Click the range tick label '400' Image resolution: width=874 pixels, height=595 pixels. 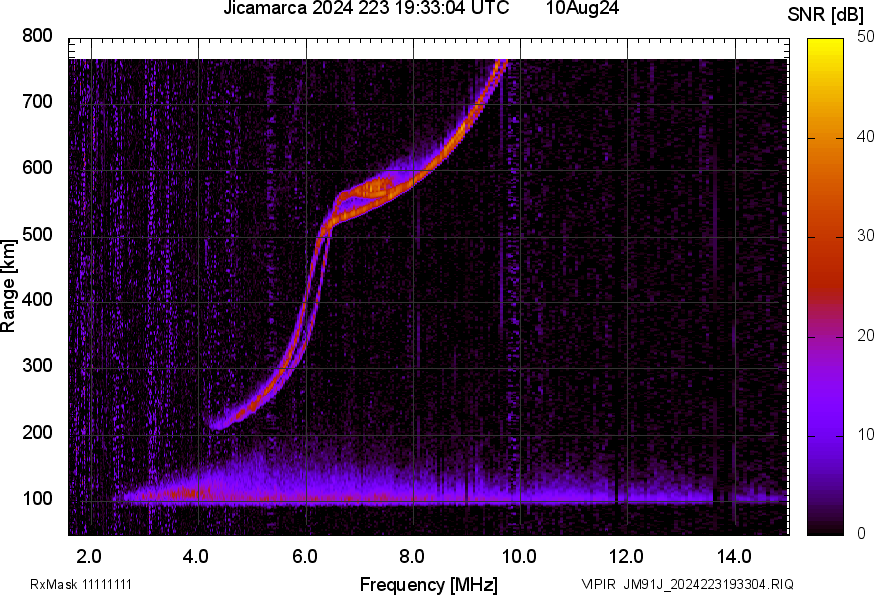[x=37, y=299]
